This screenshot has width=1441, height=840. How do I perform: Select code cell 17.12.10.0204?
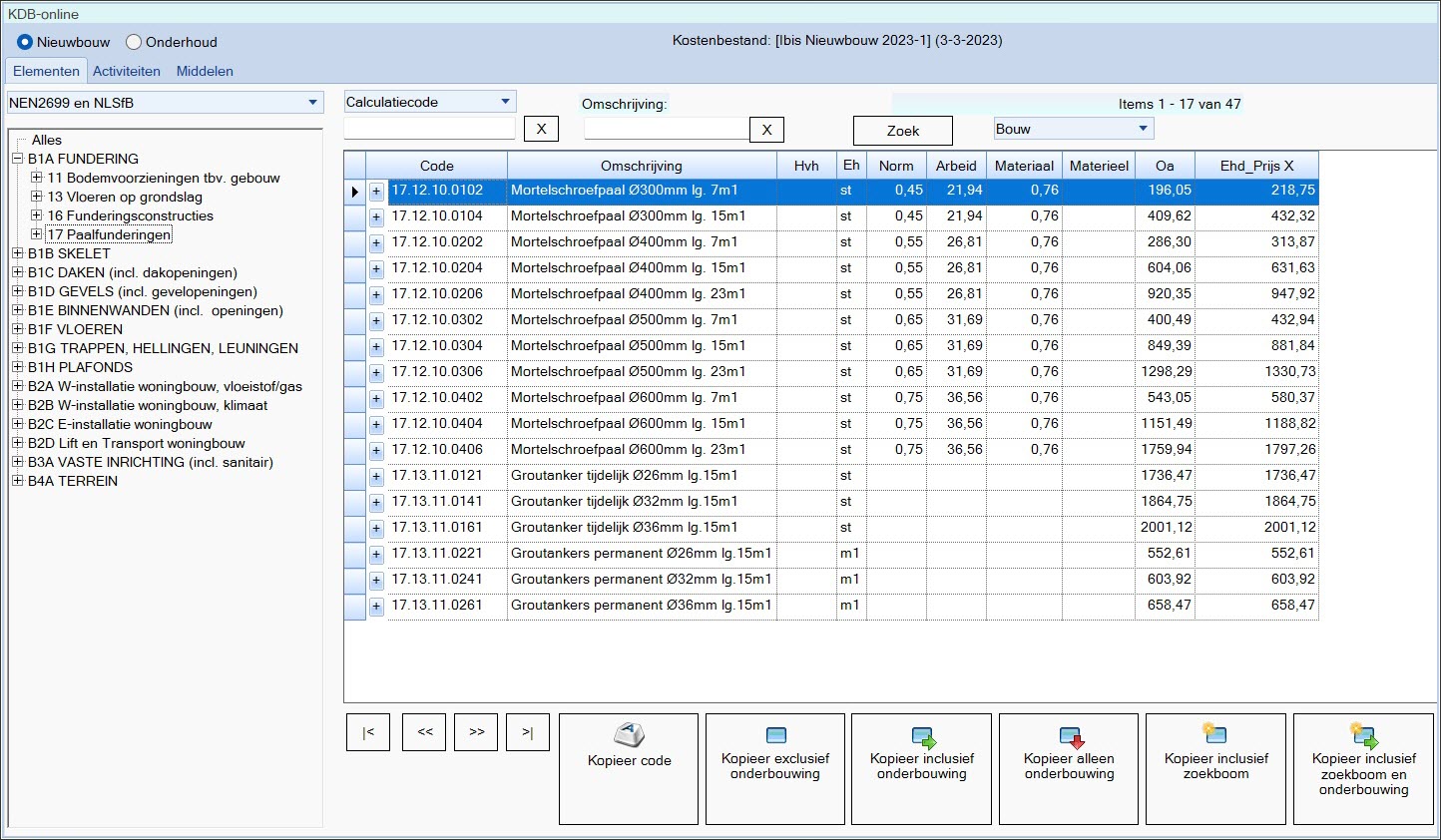(x=447, y=267)
